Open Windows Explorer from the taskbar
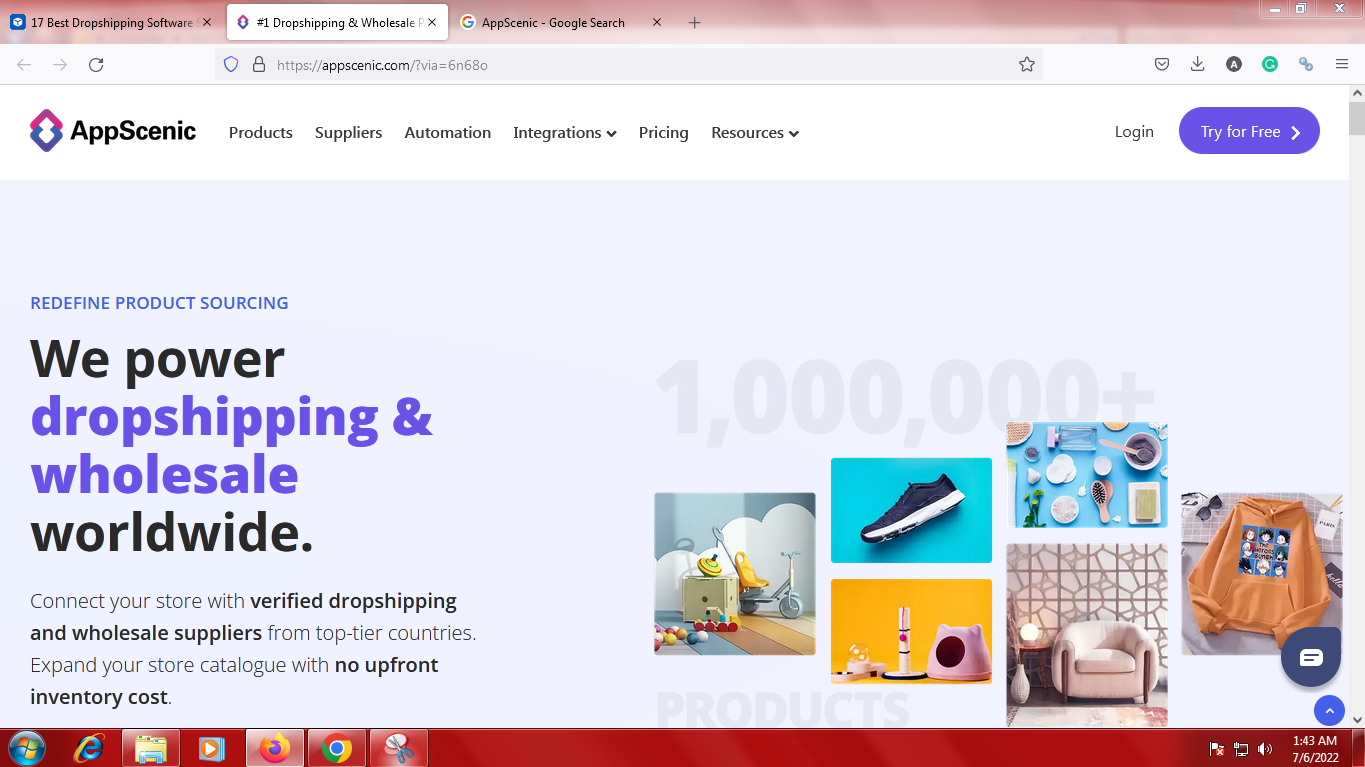Viewport: 1365px width, 767px height. coord(151,748)
